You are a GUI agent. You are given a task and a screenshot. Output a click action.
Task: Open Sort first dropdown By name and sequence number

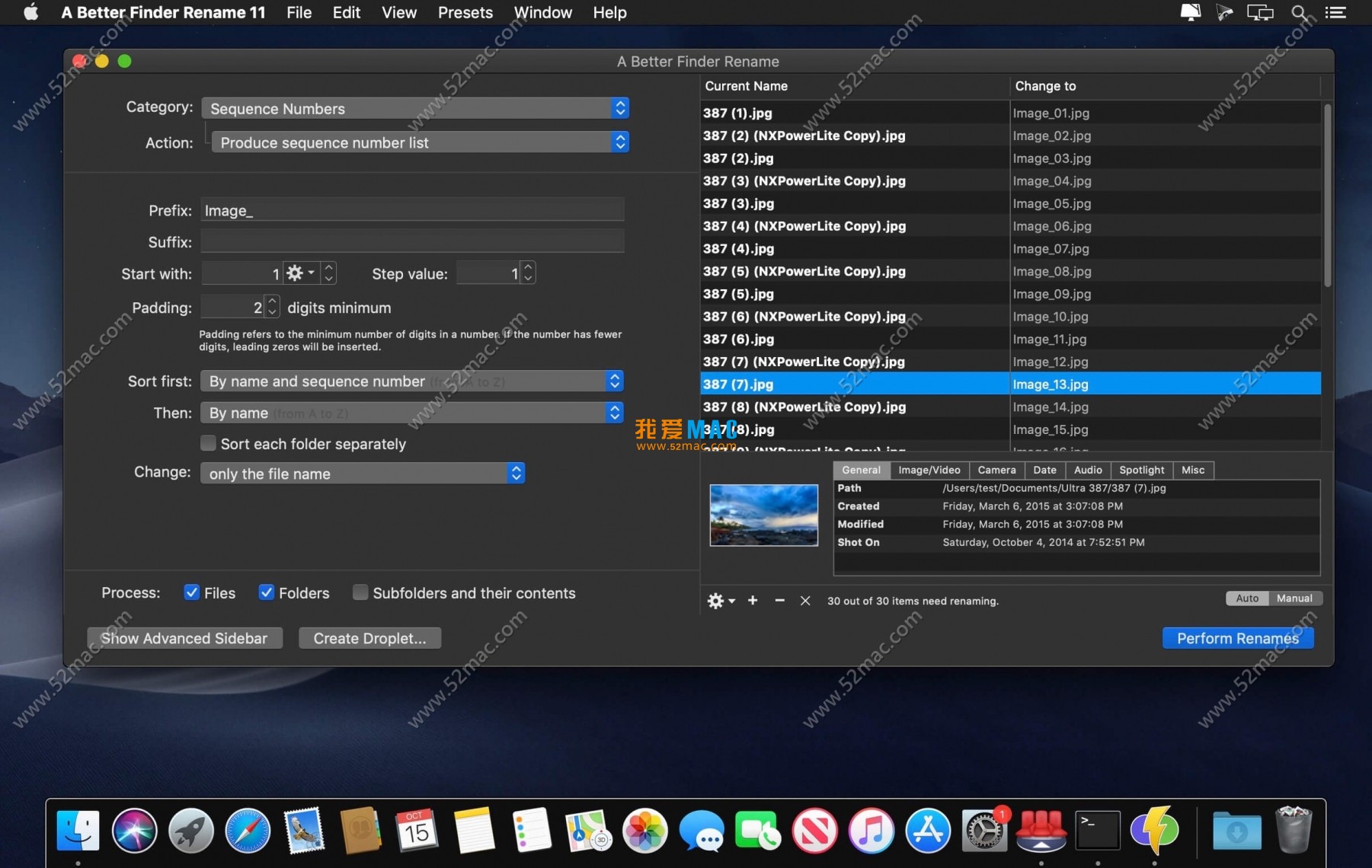[x=412, y=381]
